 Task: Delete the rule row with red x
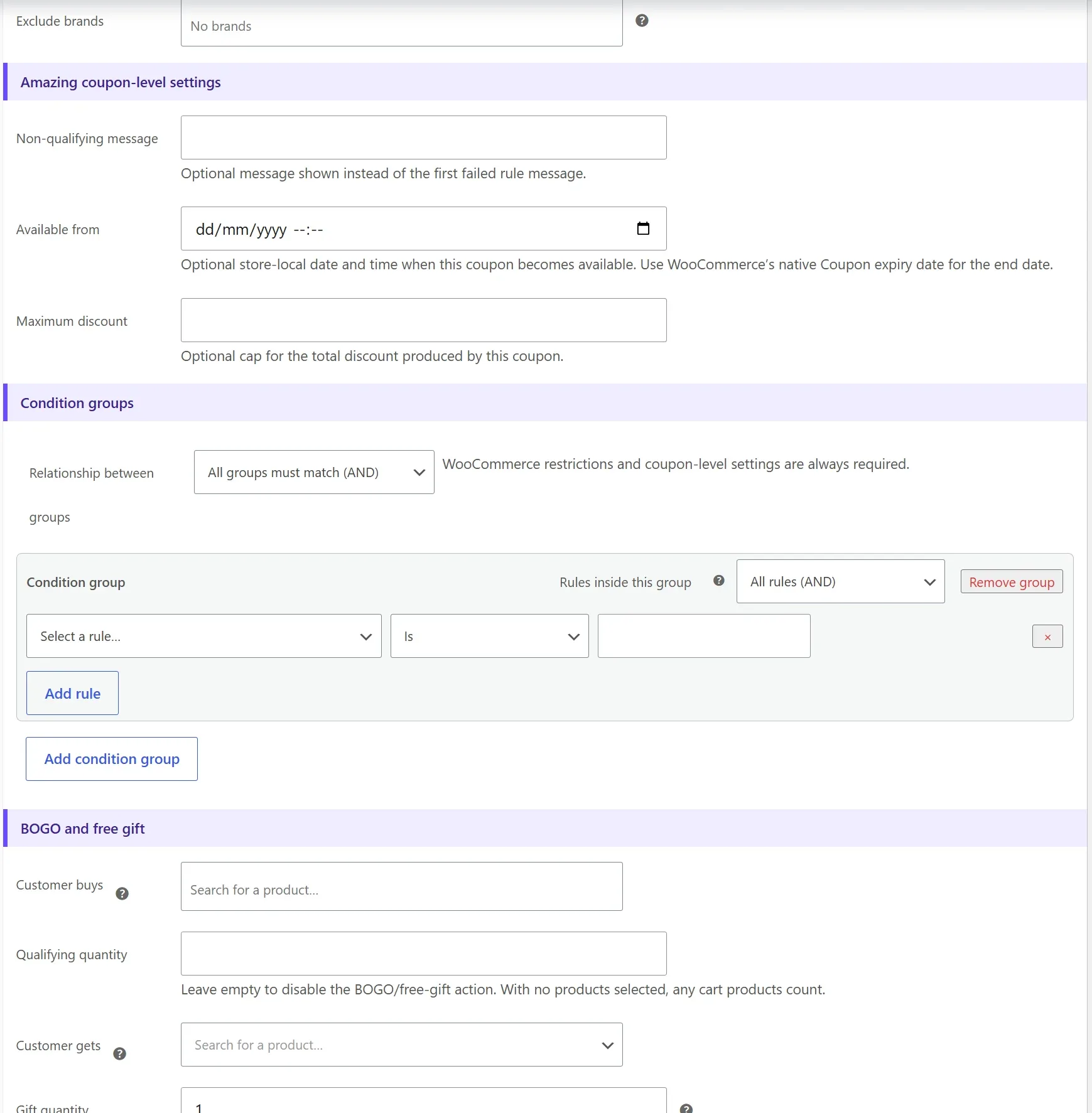[x=1047, y=637]
